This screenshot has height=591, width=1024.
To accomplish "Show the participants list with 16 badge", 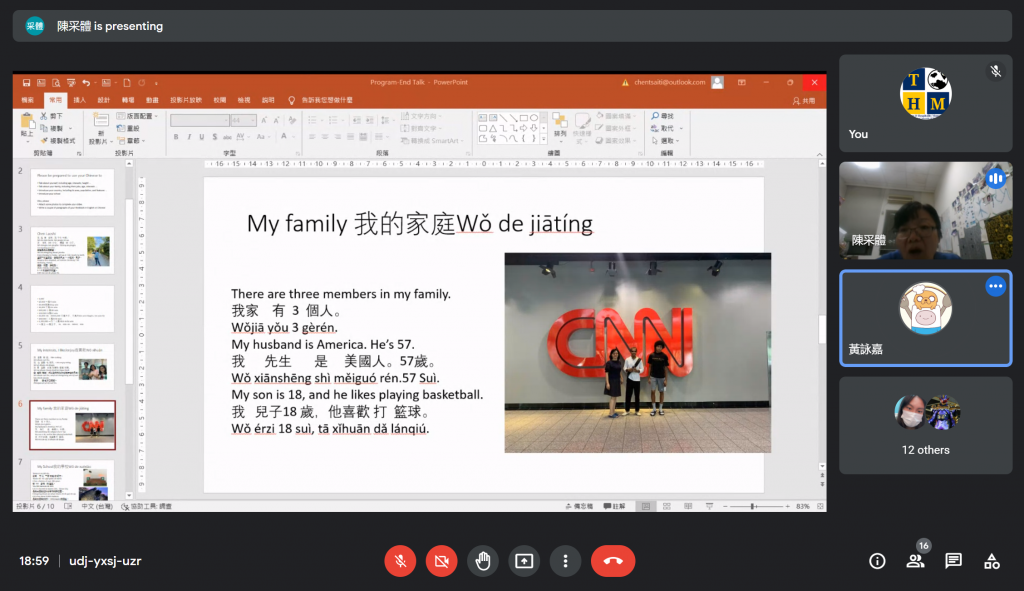I will 916,560.
